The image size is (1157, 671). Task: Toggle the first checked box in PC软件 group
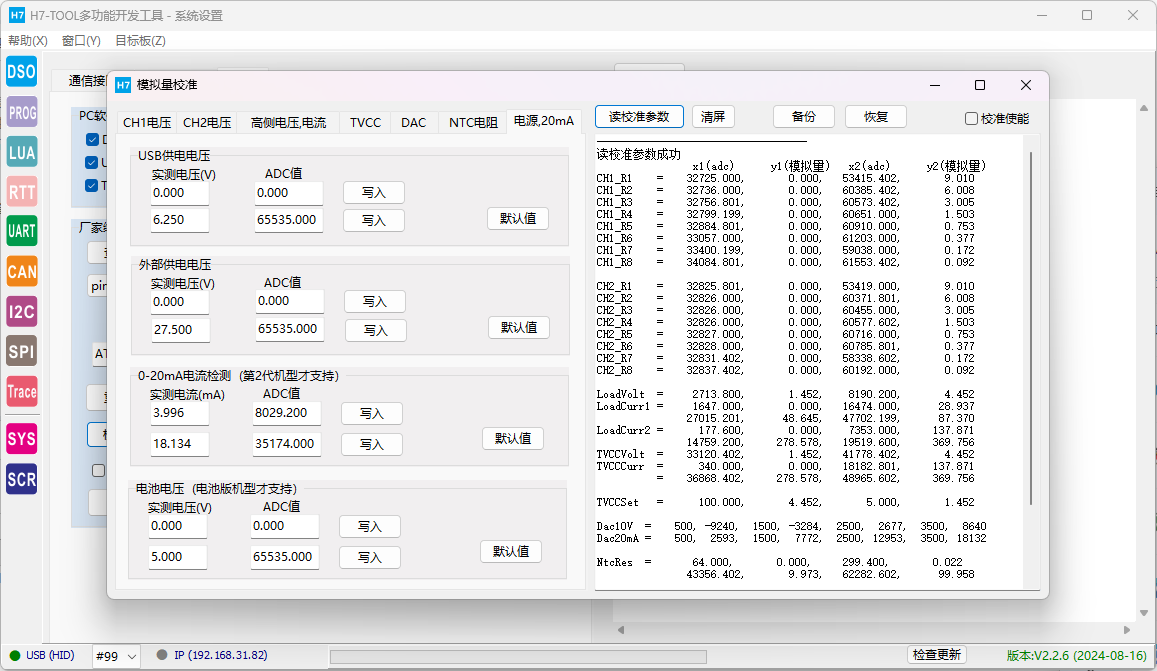tap(92, 140)
